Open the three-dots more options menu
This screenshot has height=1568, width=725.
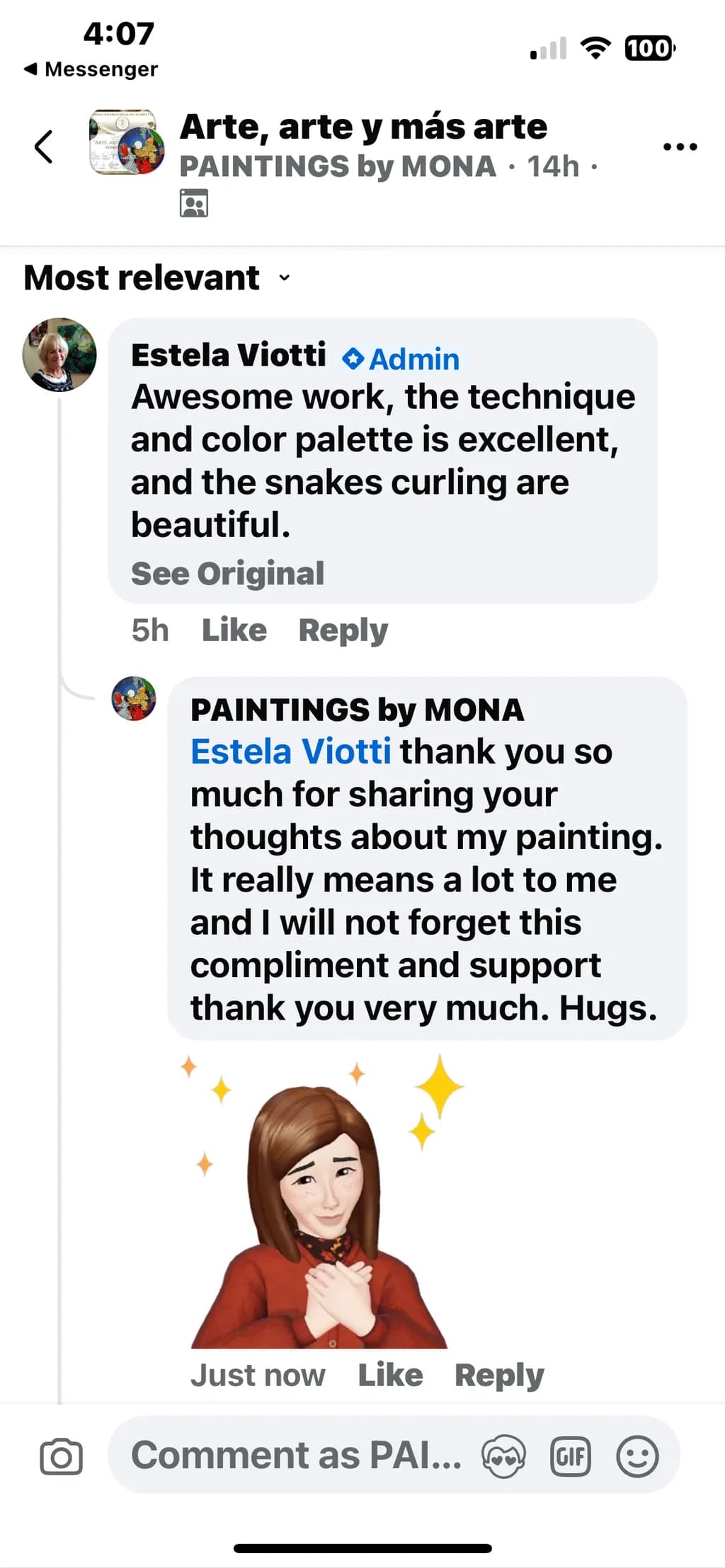[x=680, y=146]
